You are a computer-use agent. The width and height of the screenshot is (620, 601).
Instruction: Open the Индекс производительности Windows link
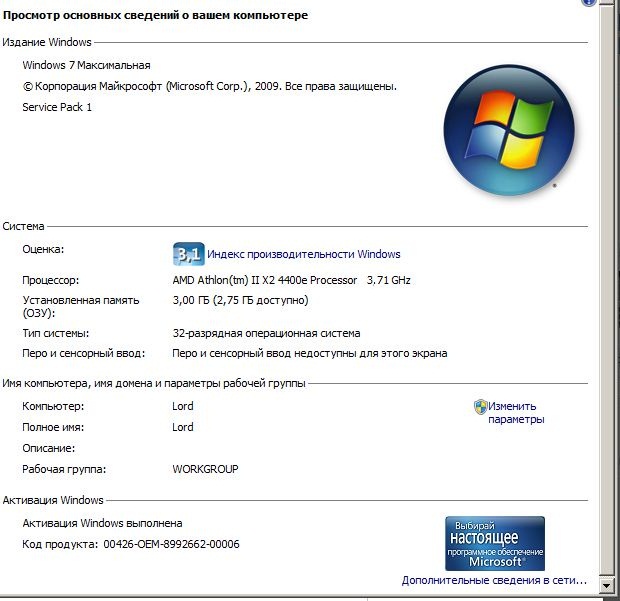coord(304,254)
